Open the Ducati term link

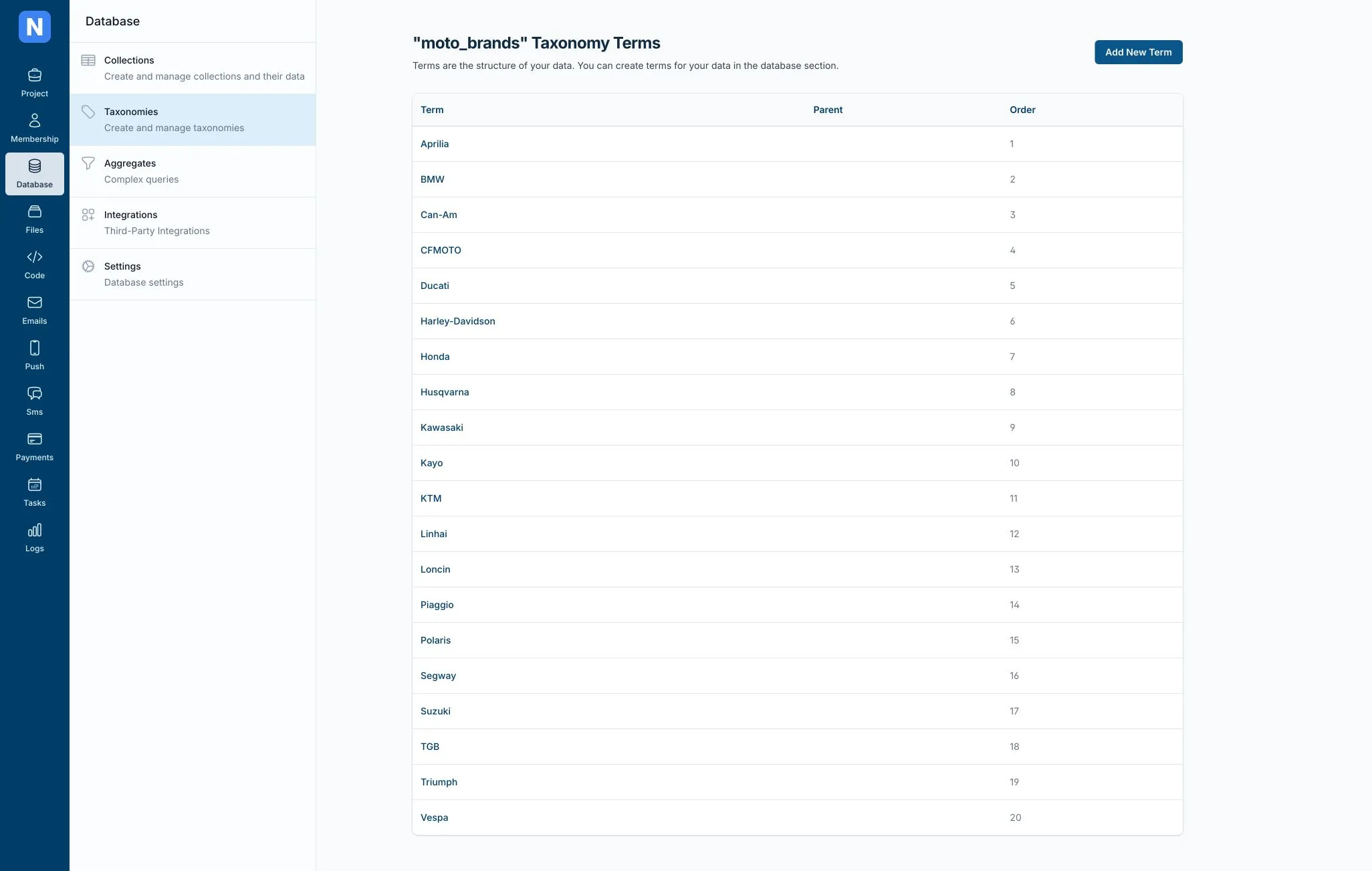[x=435, y=286]
